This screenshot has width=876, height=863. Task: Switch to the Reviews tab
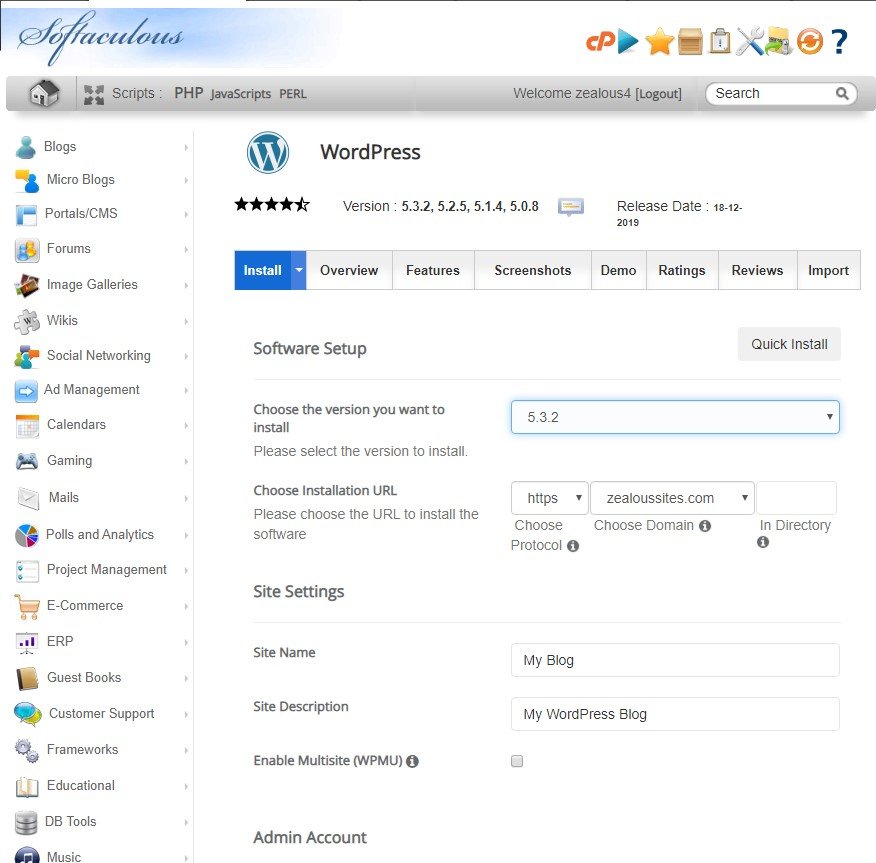click(758, 270)
